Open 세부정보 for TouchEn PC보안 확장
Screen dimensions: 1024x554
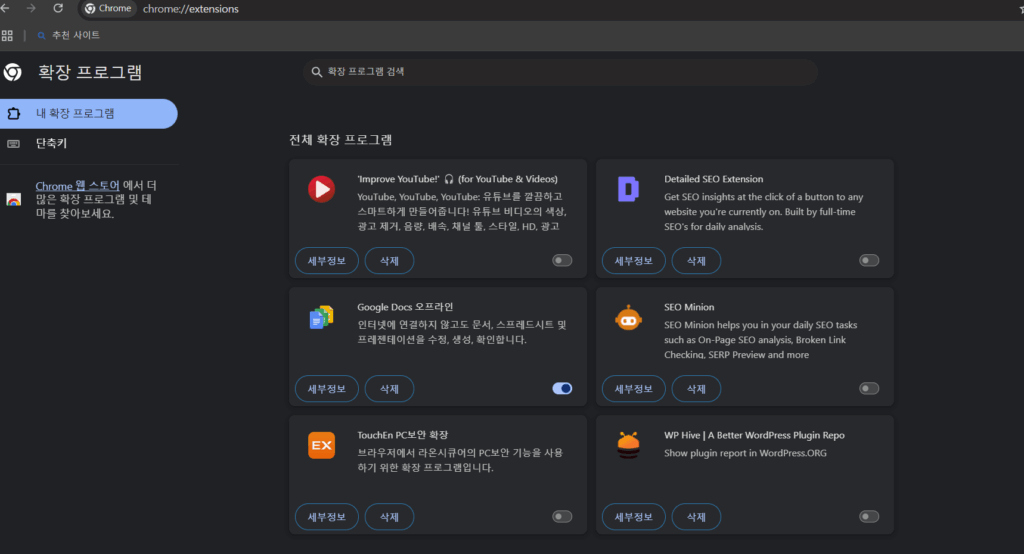(327, 517)
